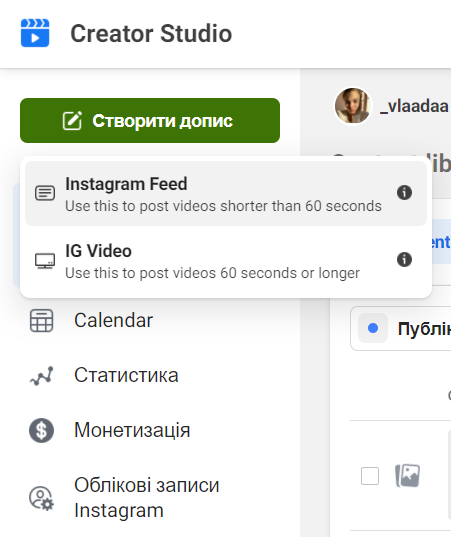Click the Calendar grid icon
Viewport: 451px width, 537px height.
pyautogui.click(x=41, y=321)
